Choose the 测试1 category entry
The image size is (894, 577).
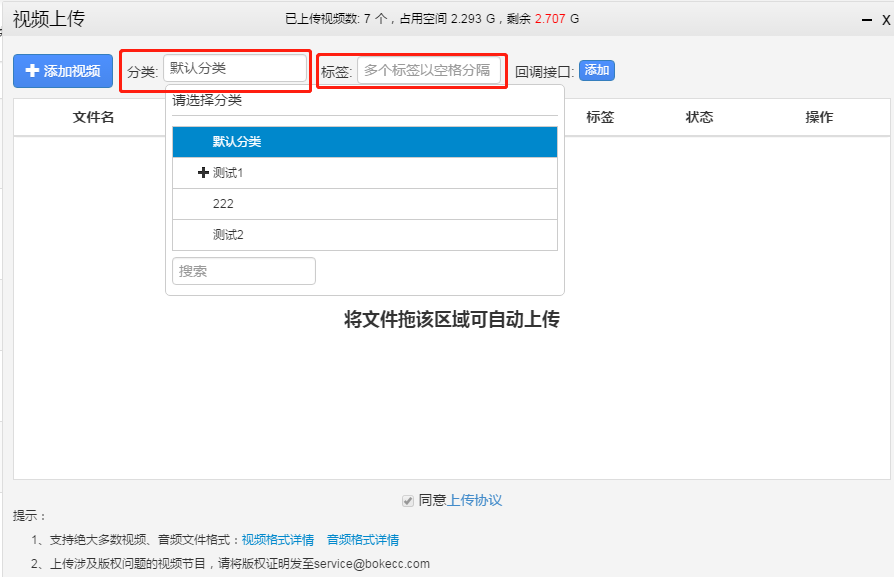tap(229, 173)
